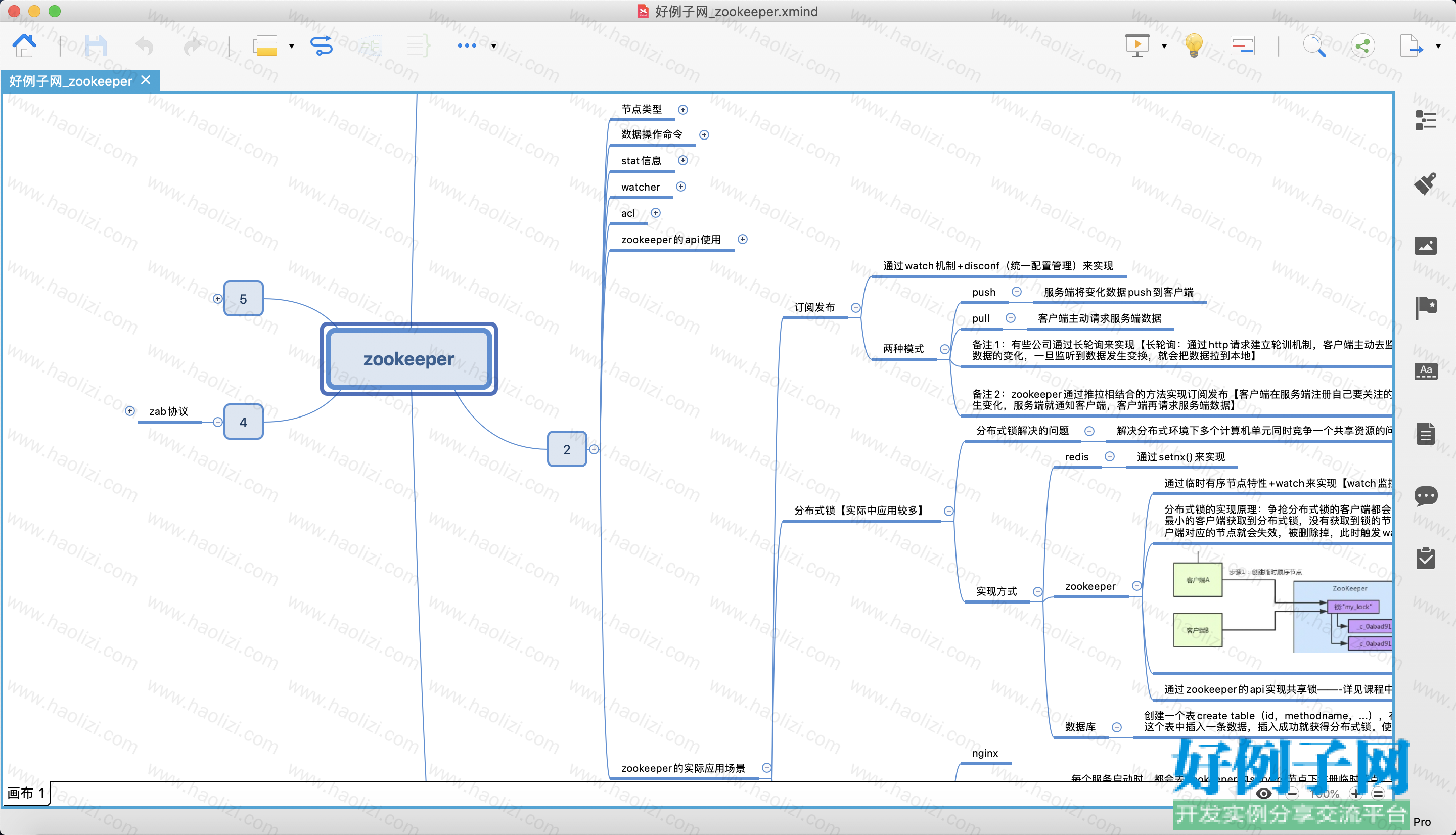This screenshot has height=835, width=1456.
Task: Expand the acl topic
Action: (656, 213)
